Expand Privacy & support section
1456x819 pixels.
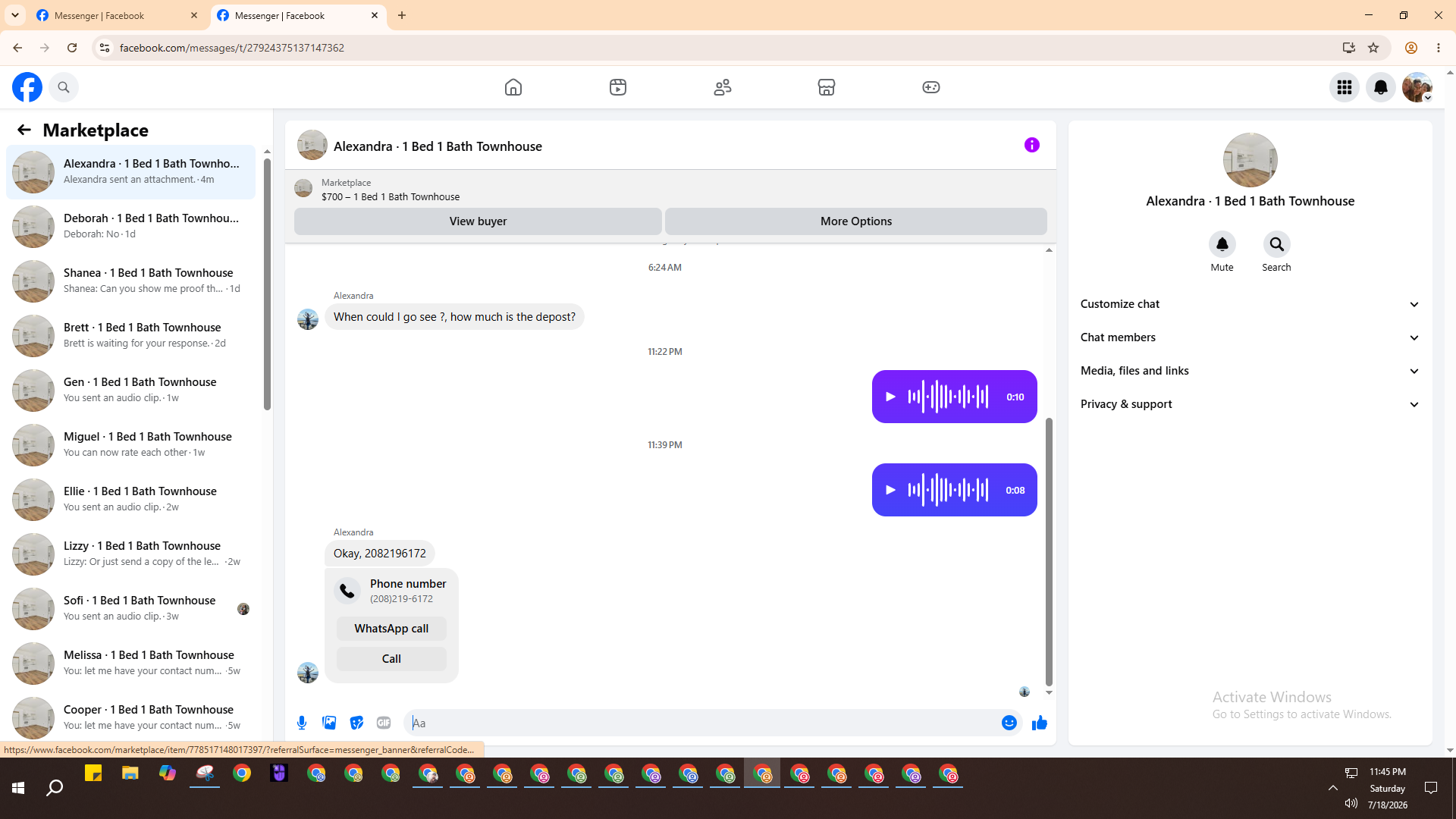pos(1250,404)
